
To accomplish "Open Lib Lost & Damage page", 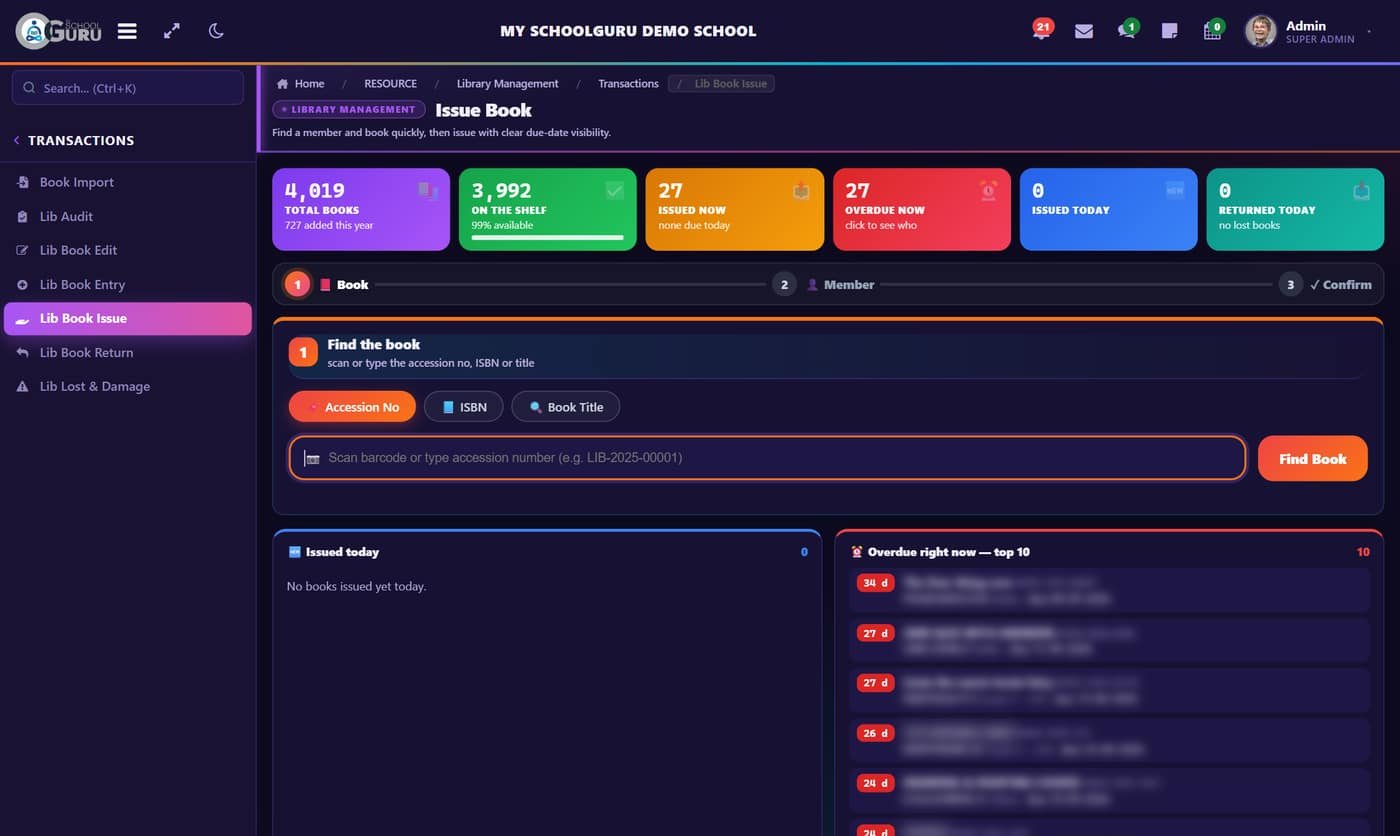I will pos(128,386).
